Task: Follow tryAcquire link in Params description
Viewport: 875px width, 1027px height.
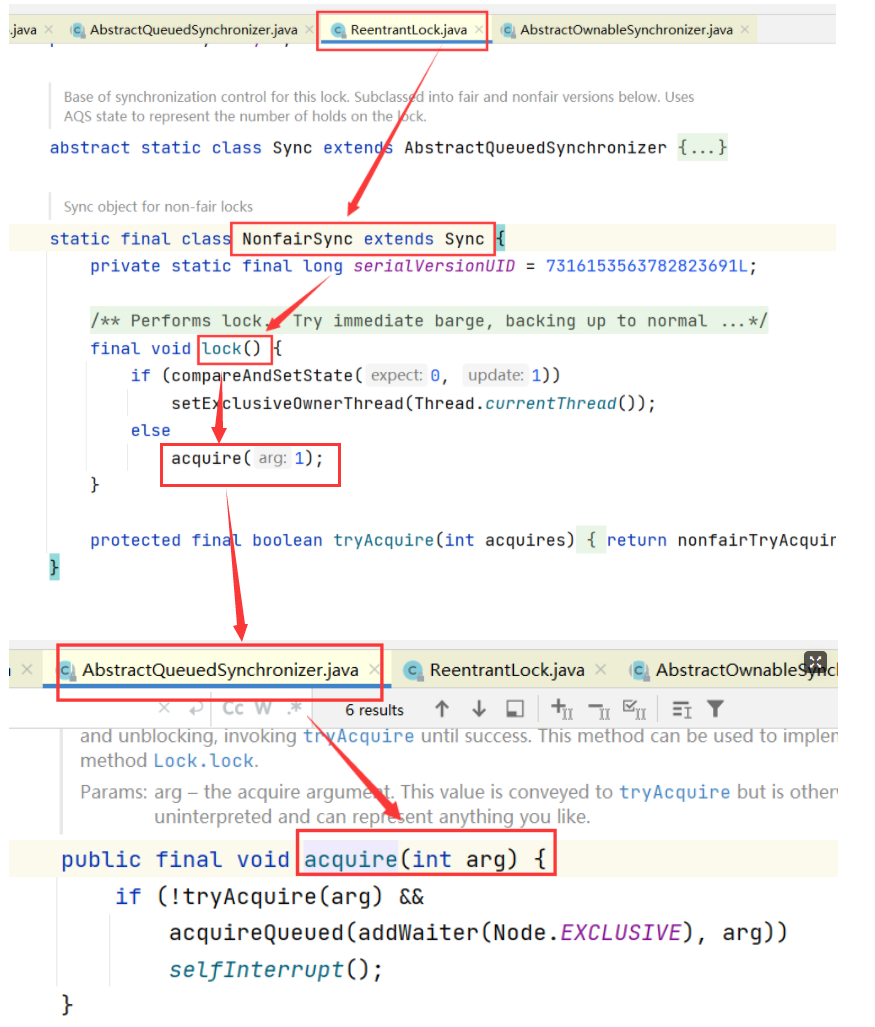Action: click(x=675, y=793)
